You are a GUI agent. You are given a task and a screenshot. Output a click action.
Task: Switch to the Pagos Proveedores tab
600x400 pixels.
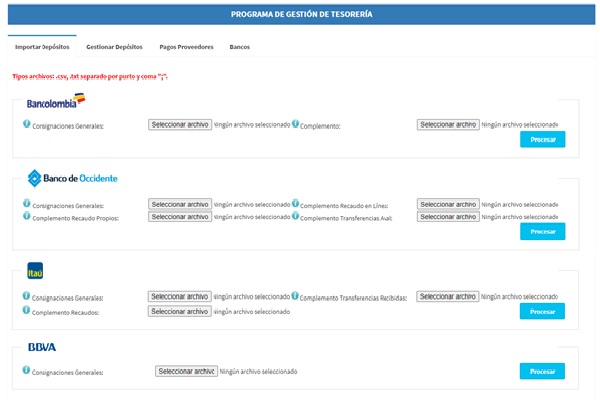point(186,47)
